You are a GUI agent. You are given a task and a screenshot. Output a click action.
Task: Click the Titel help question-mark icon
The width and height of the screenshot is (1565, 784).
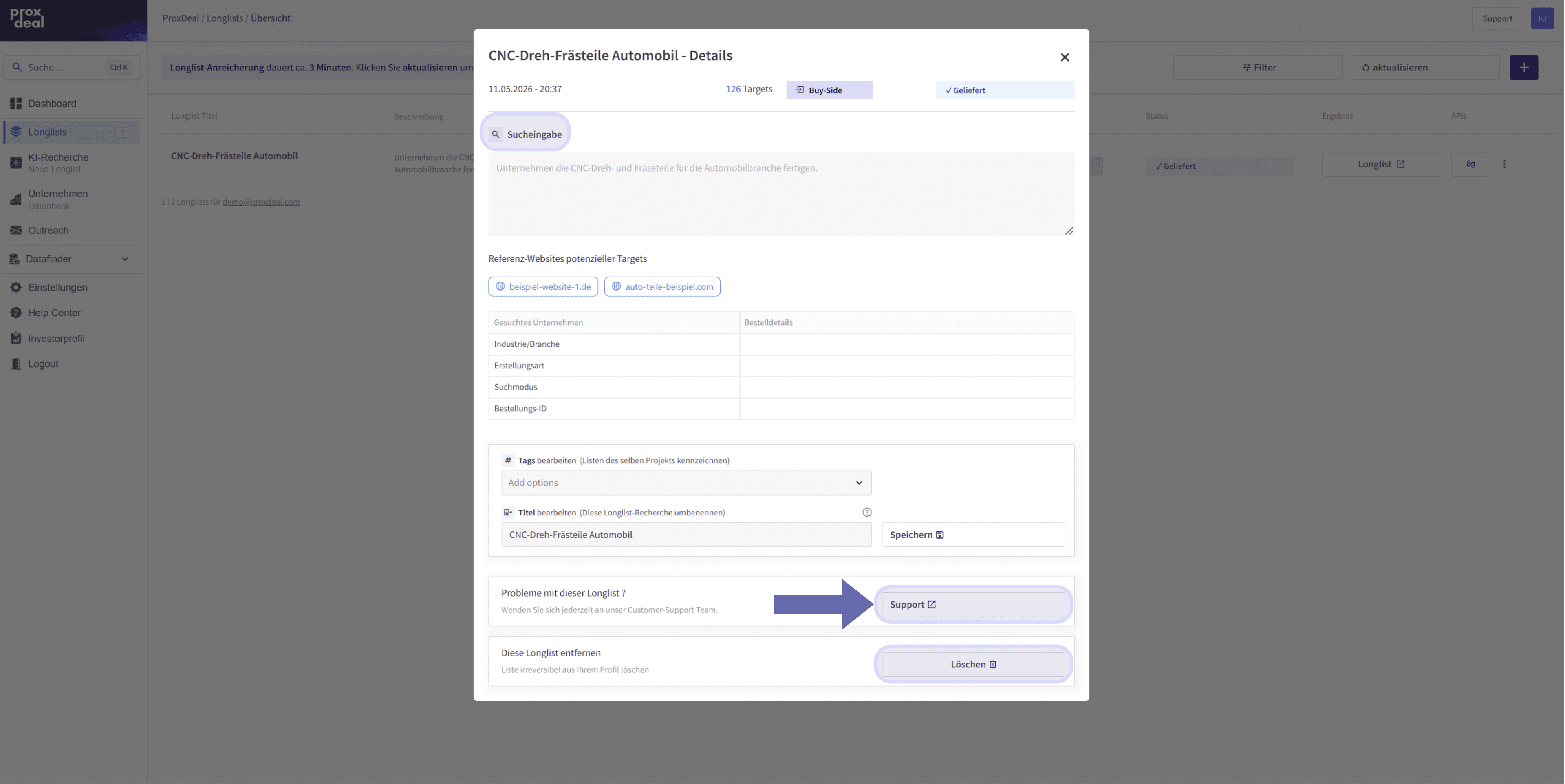(x=866, y=512)
